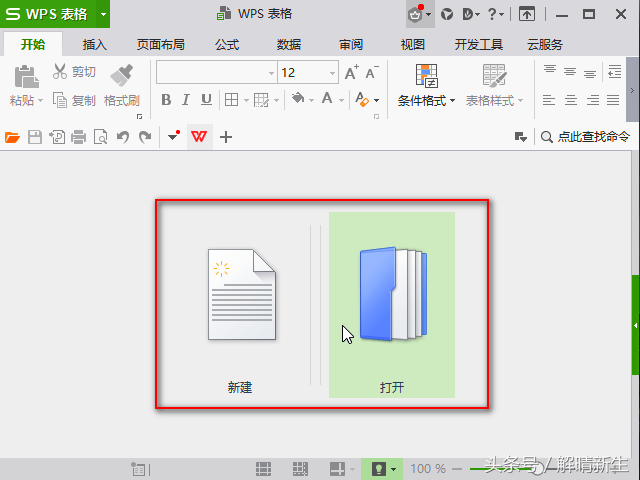Click the tab list dropdown icon

(x=520, y=137)
